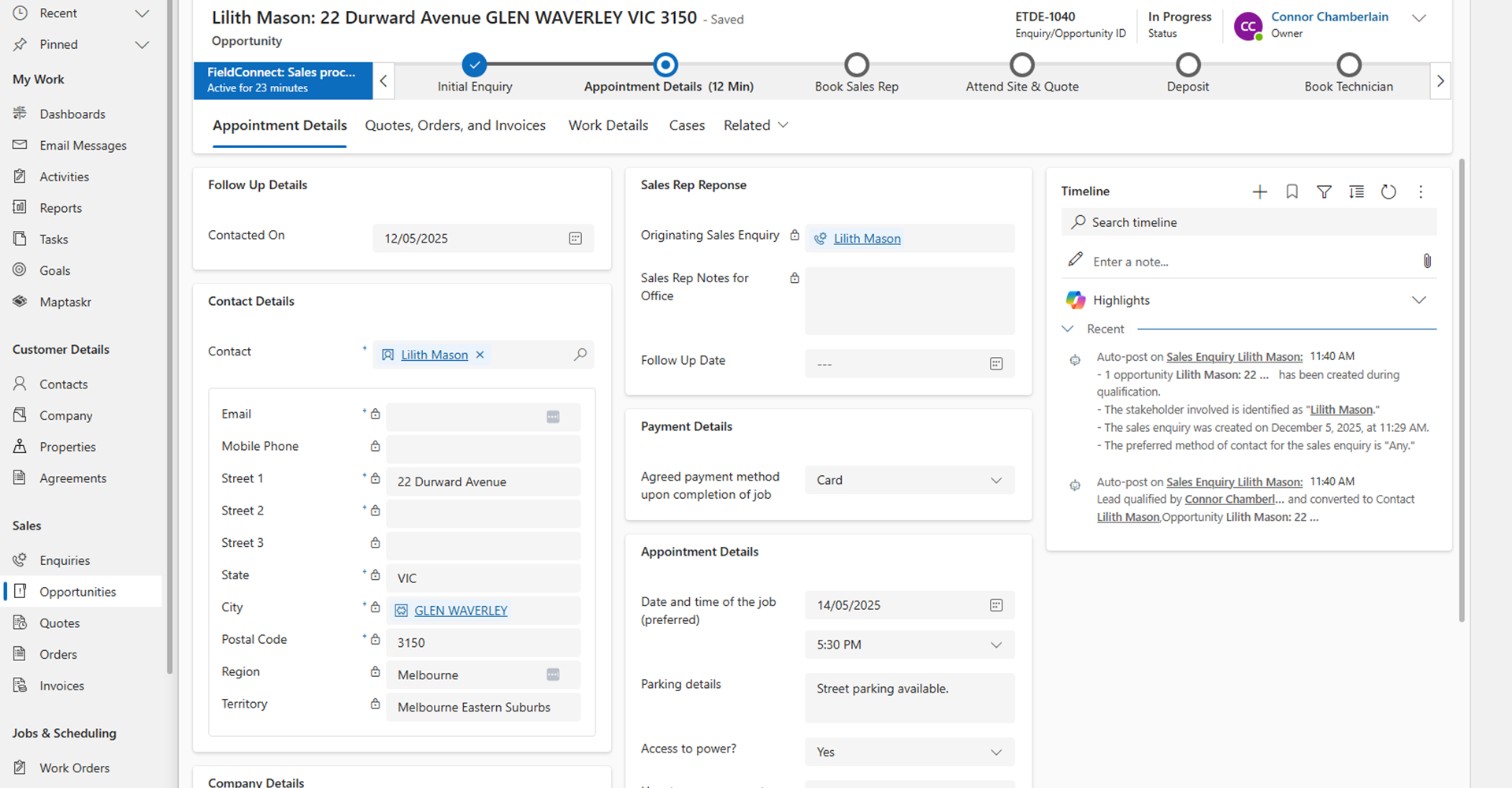Open Access to power dropdown

click(910, 753)
